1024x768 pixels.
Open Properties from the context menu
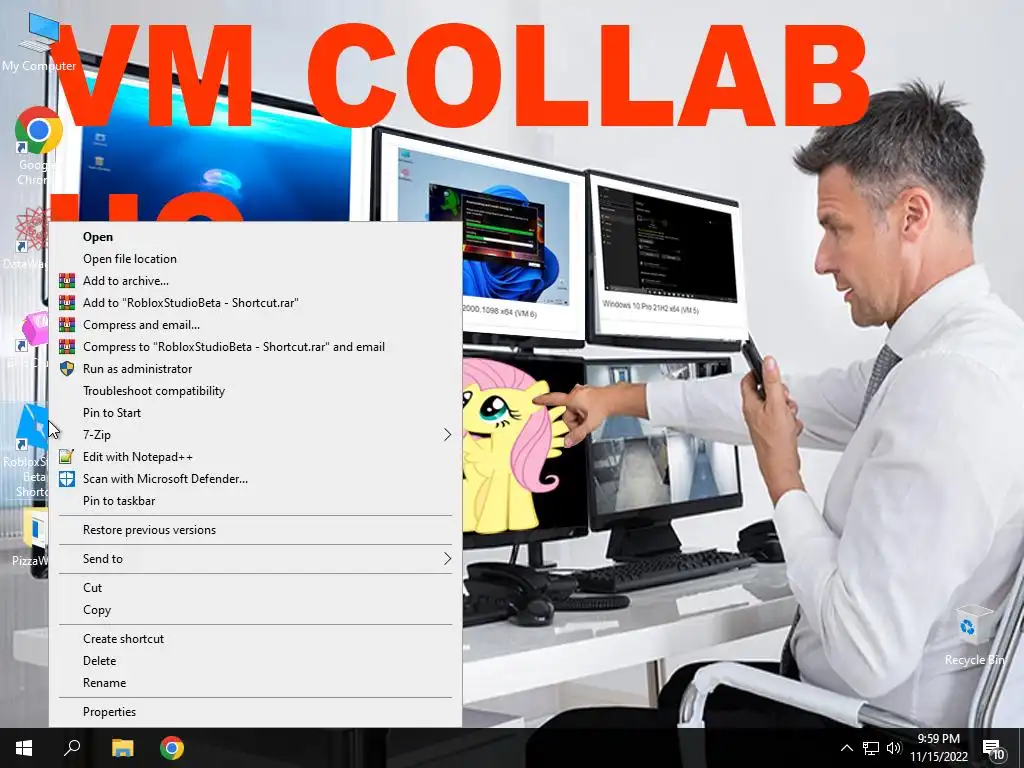(x=255, y=712)
